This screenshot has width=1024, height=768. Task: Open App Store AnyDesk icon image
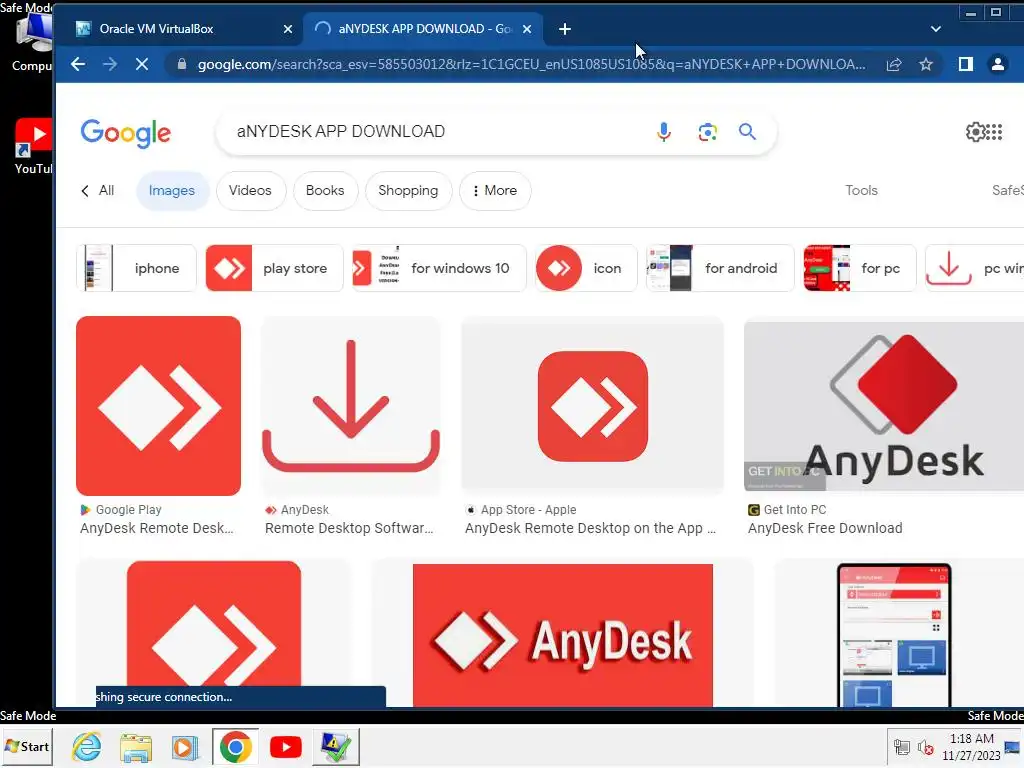coord(592,406)
